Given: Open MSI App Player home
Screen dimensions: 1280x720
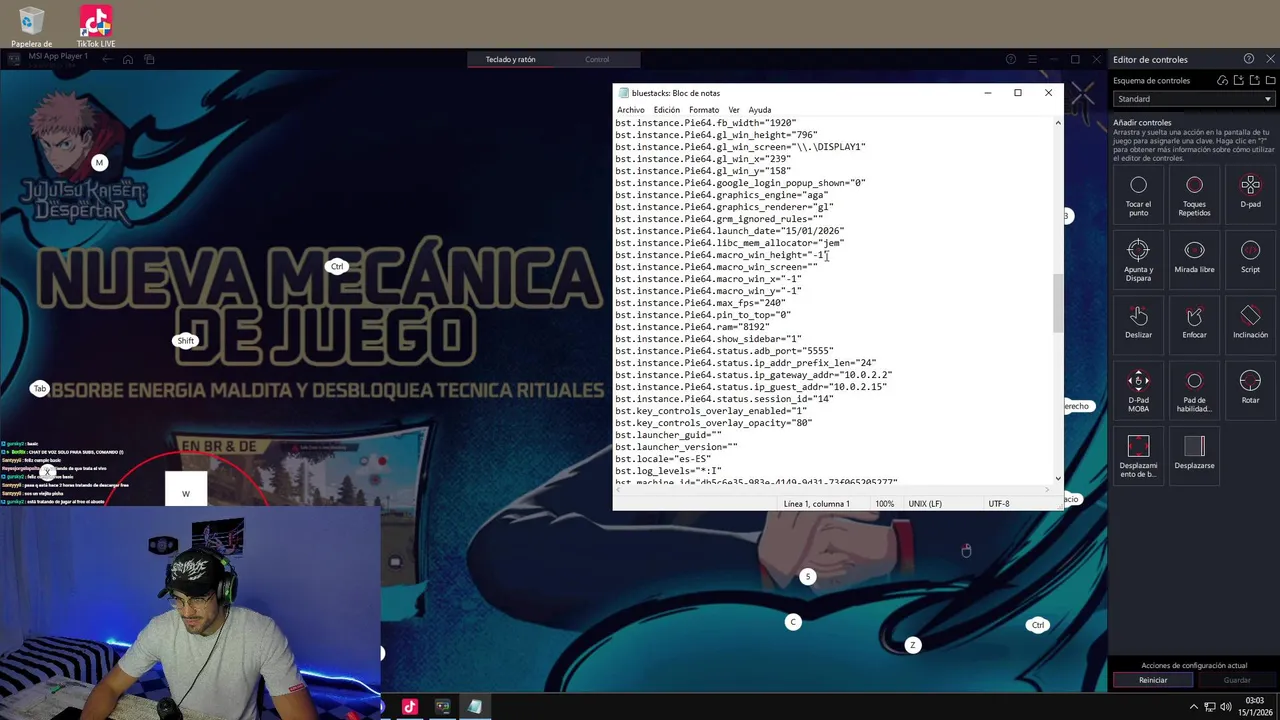Looking at the screenshot, I should click(x=128, y=59).
